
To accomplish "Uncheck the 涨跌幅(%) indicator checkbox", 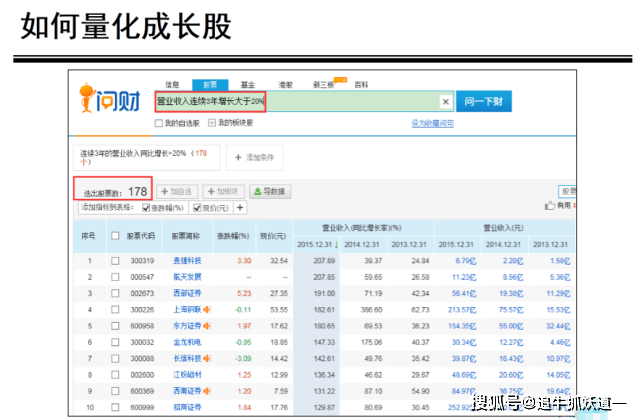I will pyautogui.click(x=146, y=208).
